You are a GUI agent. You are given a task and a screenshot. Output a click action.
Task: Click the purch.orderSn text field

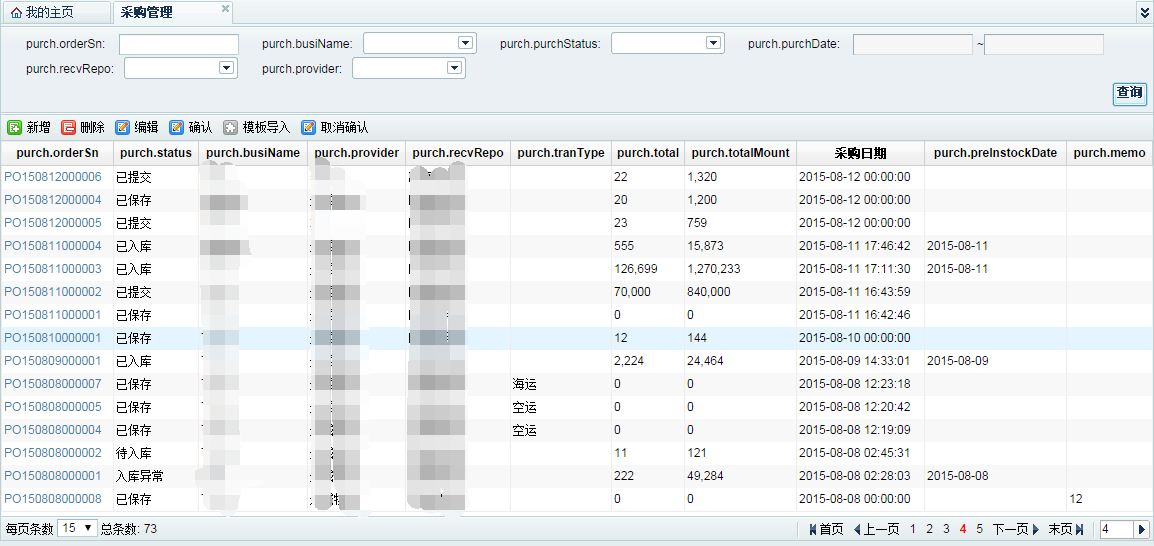[179, 44]
